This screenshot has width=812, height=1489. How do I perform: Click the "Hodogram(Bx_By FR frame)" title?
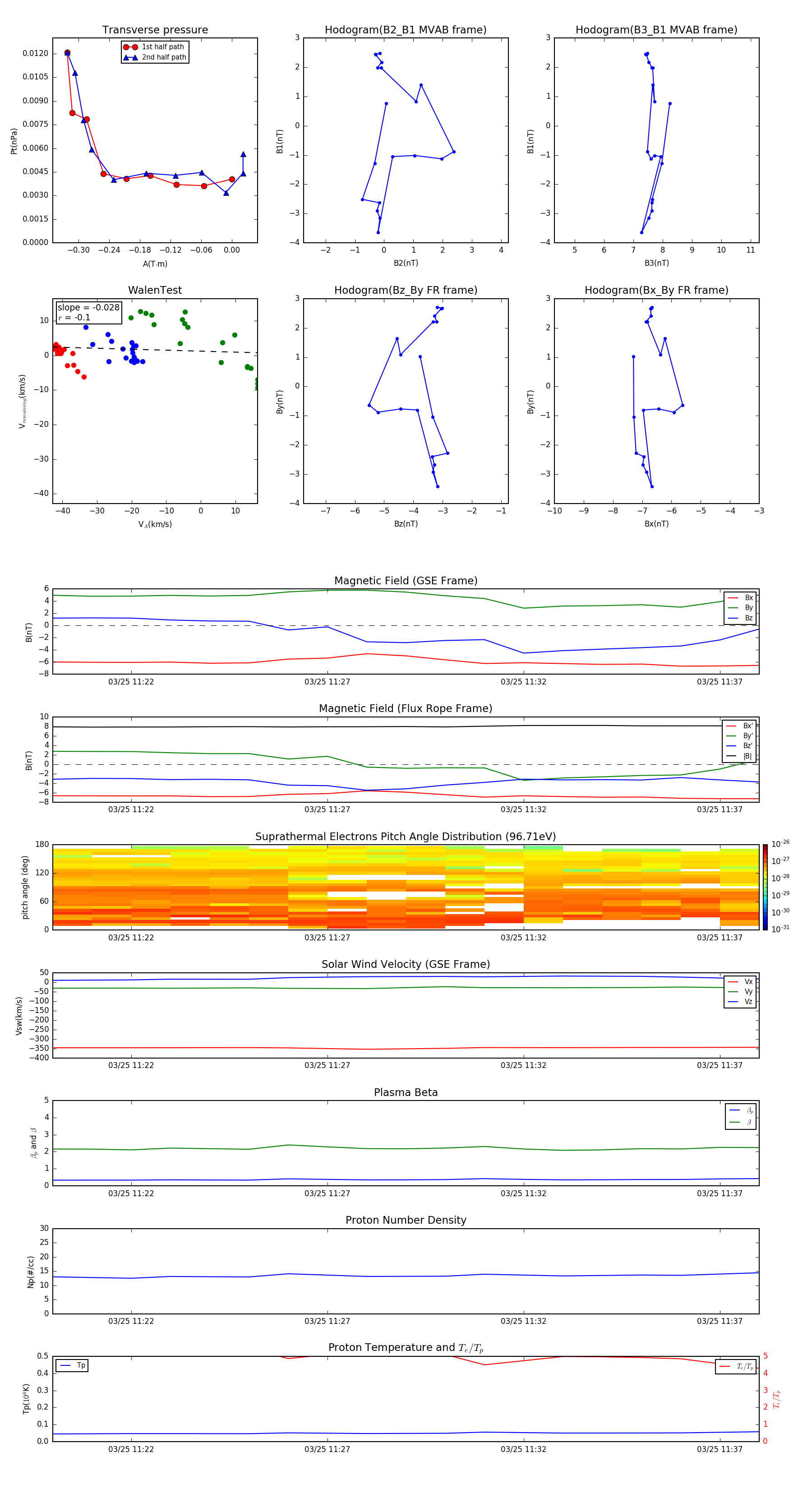[x=656, y=290]
